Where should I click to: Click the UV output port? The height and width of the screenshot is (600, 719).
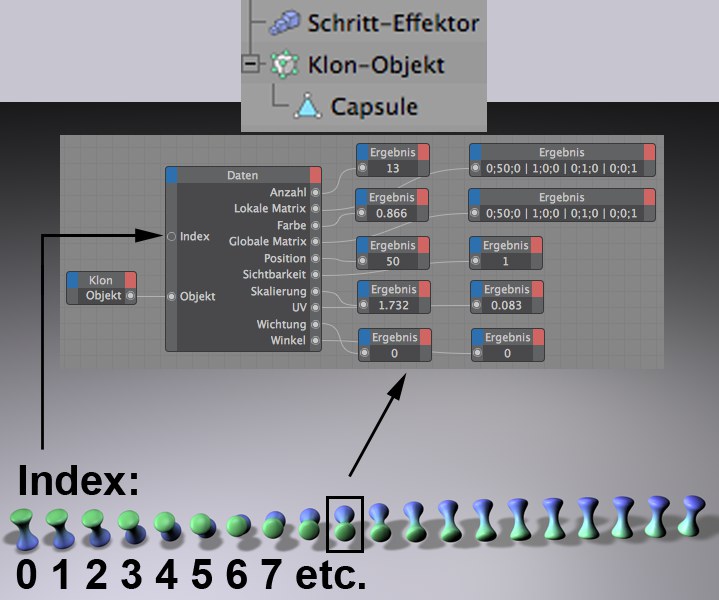[315, 307]
